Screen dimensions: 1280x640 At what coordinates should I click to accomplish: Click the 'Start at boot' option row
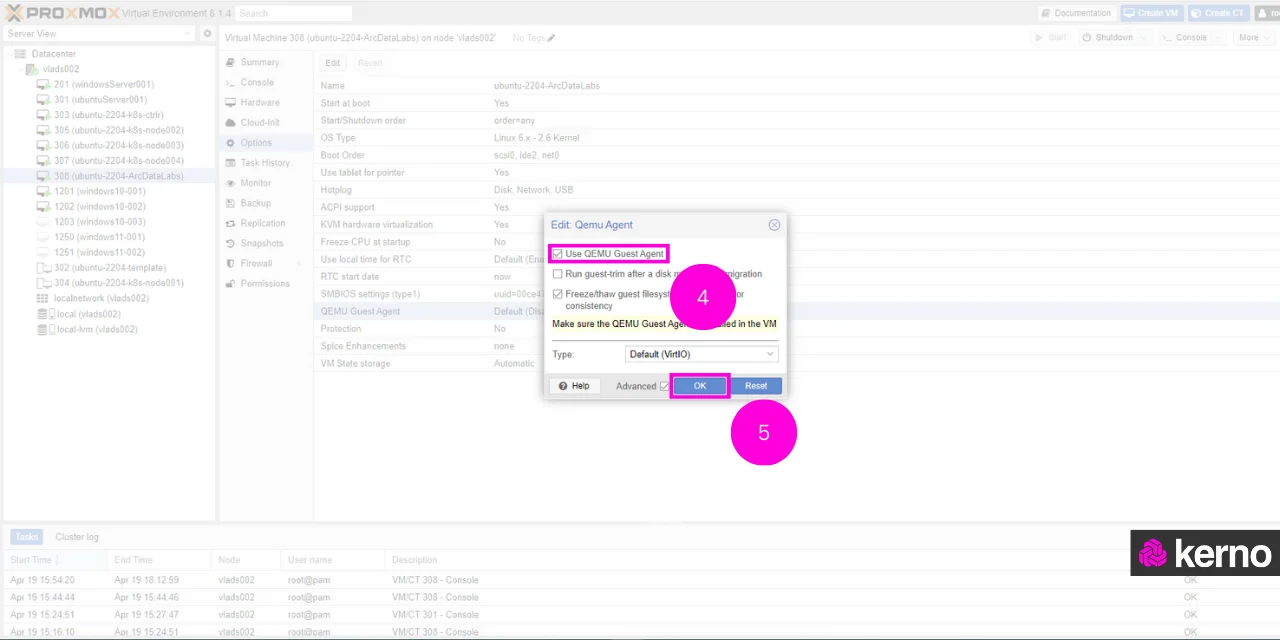click(796, 103)
